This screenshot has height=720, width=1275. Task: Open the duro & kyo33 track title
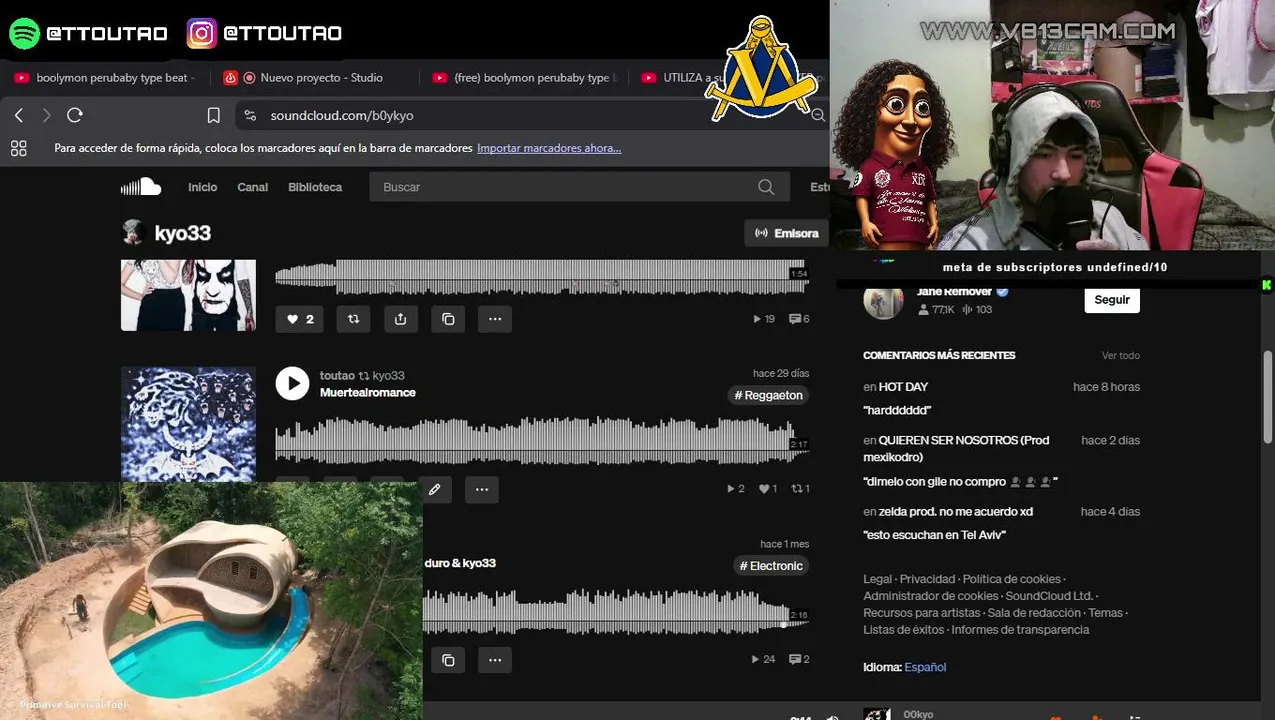pos(460,563)
